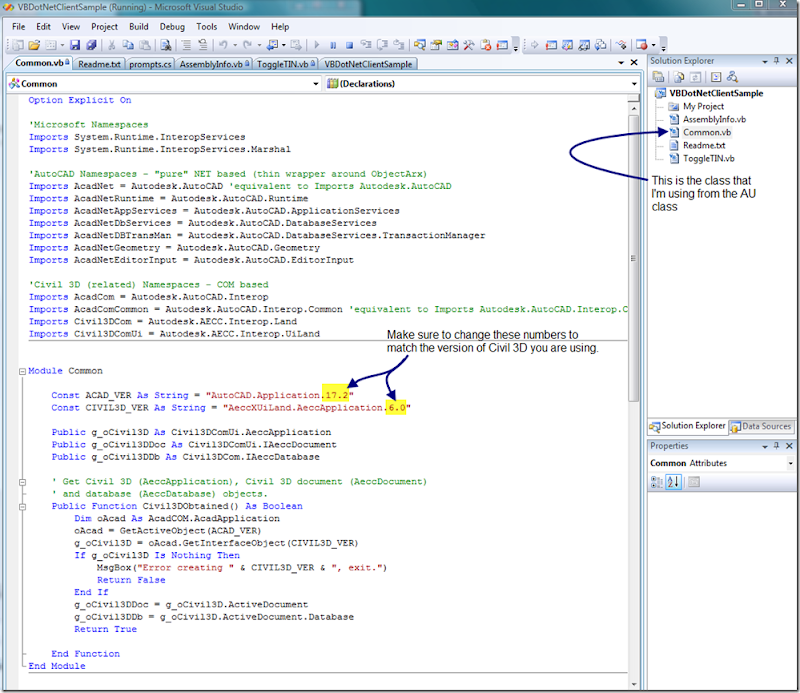Select the Categorized view icon in Properties
Screen dimensions: 800x693
[656, 481]
